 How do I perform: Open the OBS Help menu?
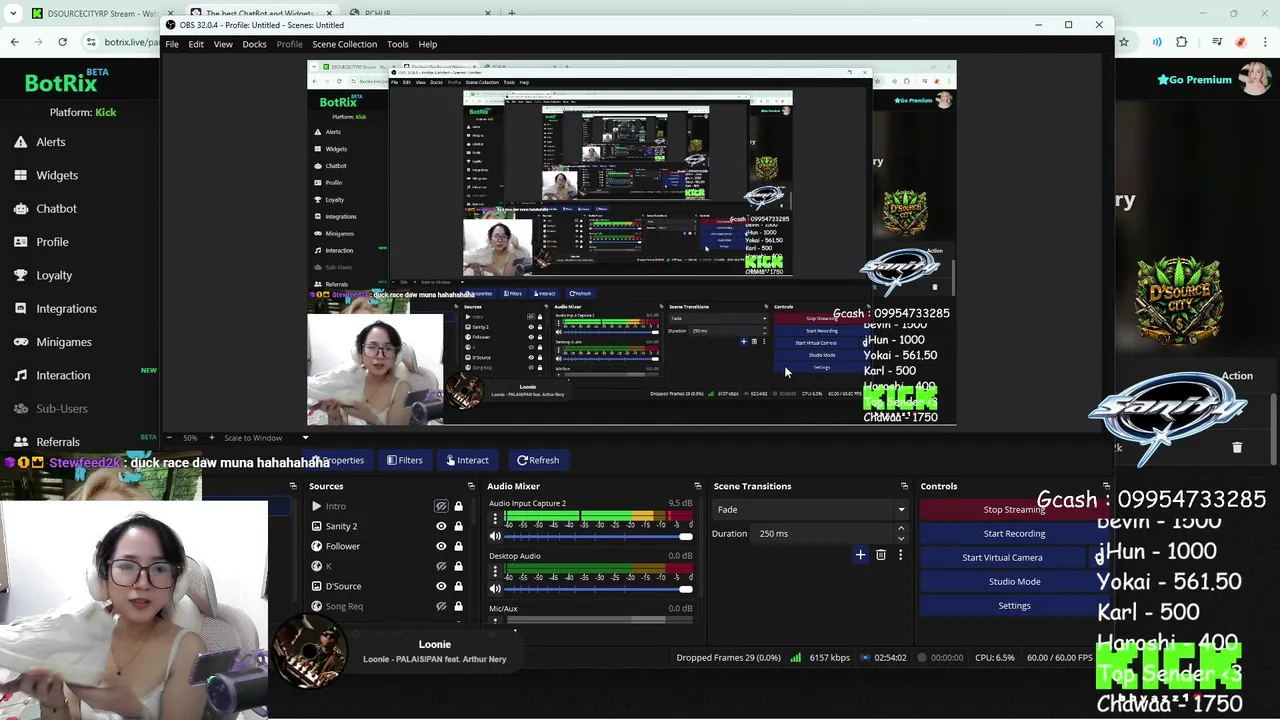tap(428, 44)
